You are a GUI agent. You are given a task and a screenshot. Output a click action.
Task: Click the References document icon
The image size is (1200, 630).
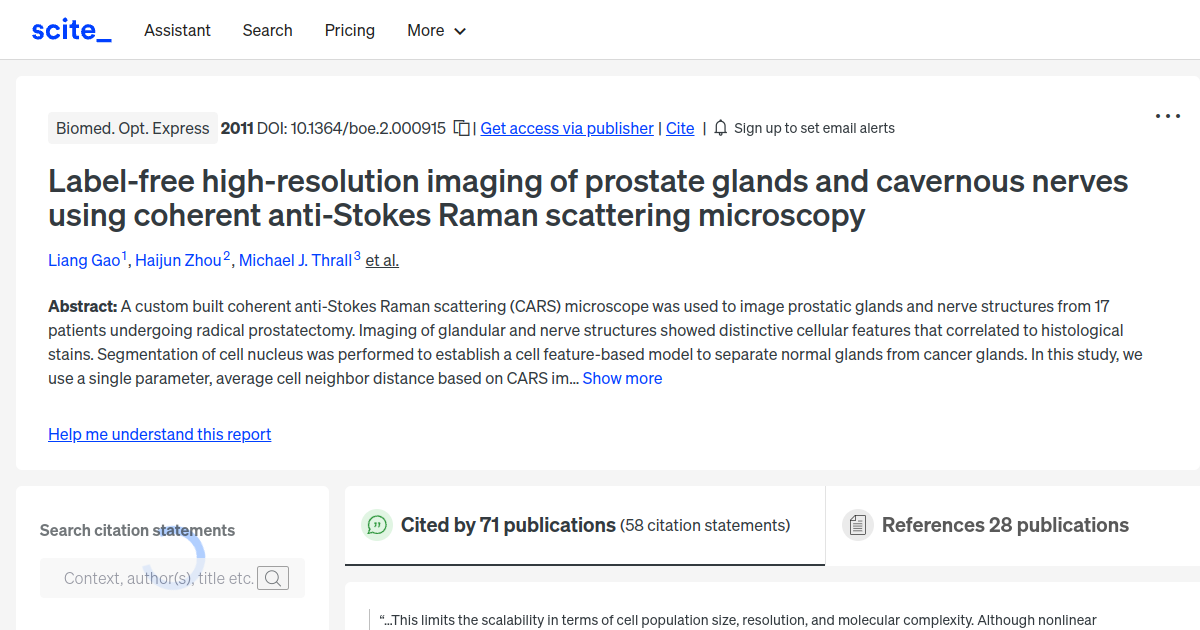tap(857, 524)
